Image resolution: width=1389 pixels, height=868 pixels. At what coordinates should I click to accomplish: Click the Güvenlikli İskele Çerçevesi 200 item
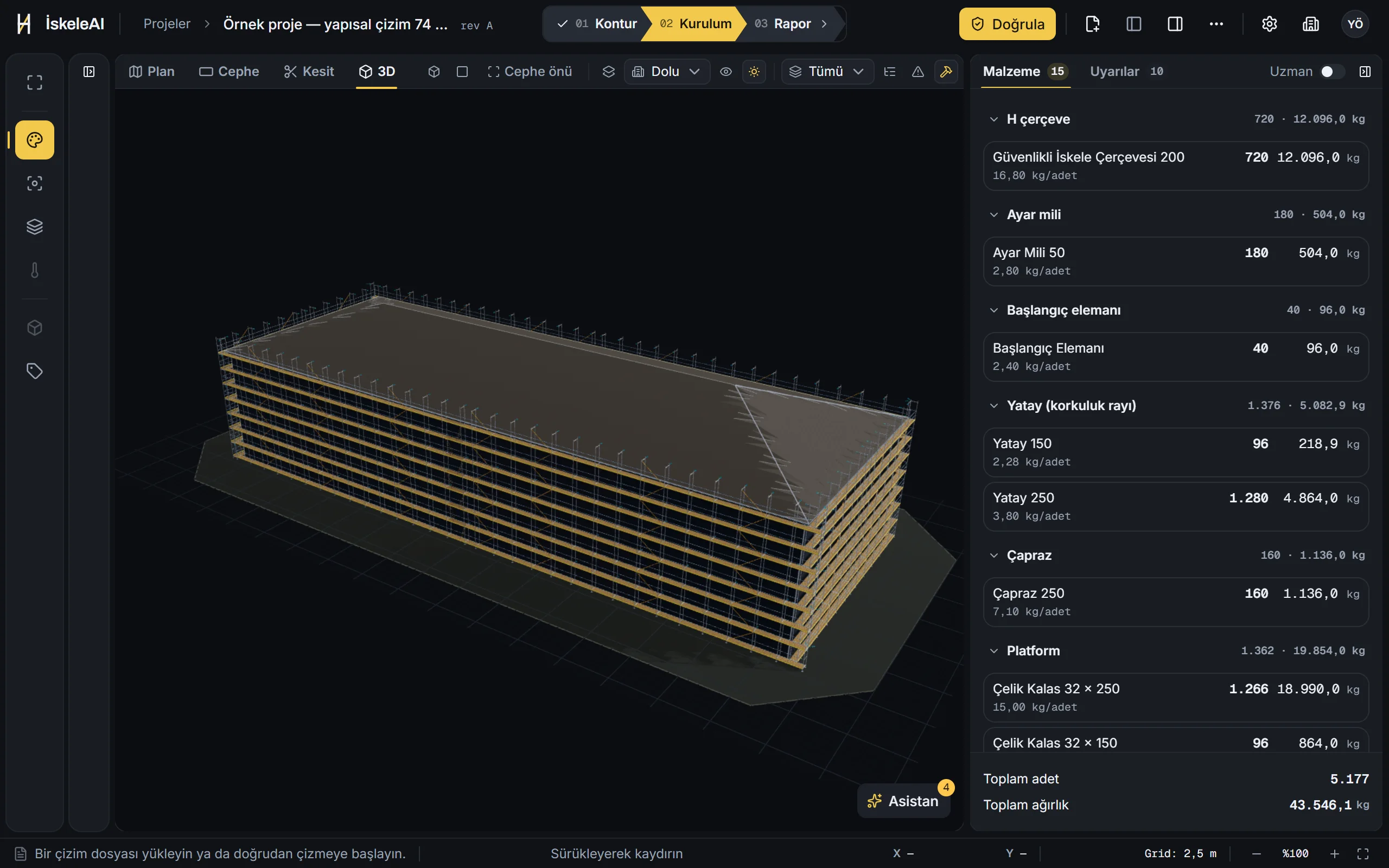tap(1175, 166)
